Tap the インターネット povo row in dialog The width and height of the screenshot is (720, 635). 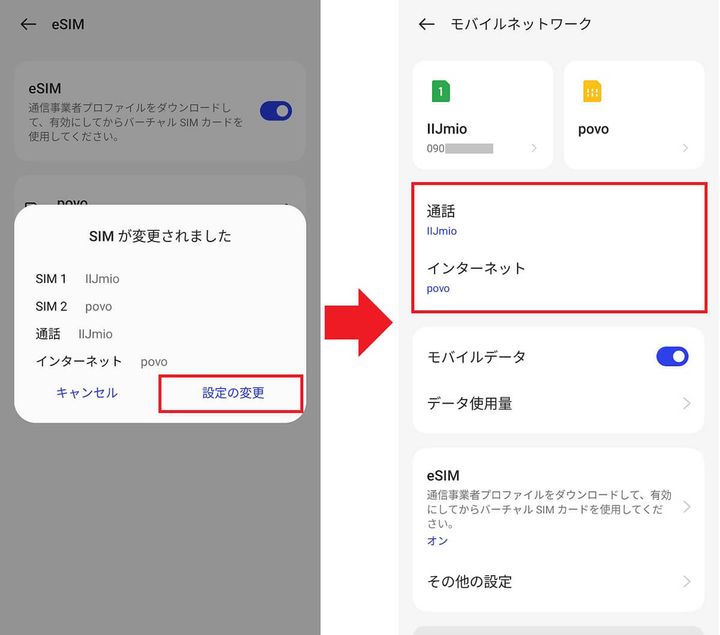pos(101,361)
